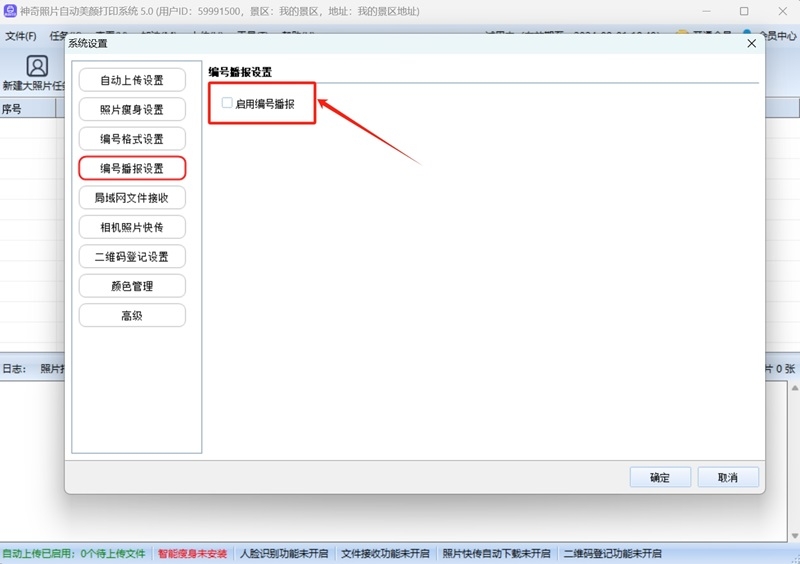
Task: Click 人脸识别功能未开启 status entry
Action: click(284, 554)
